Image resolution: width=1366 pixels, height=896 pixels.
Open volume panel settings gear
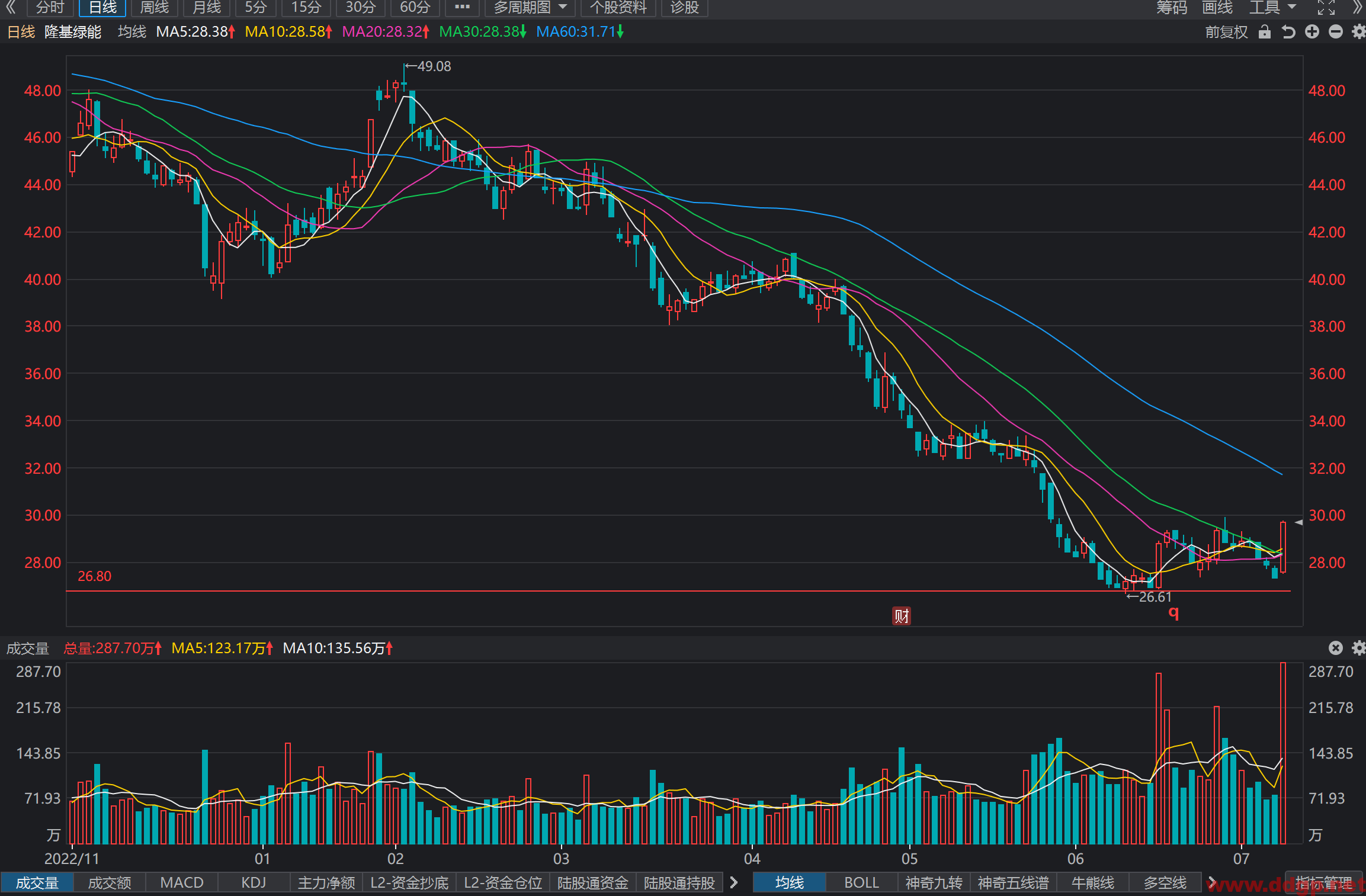(x=1358, y=648)
